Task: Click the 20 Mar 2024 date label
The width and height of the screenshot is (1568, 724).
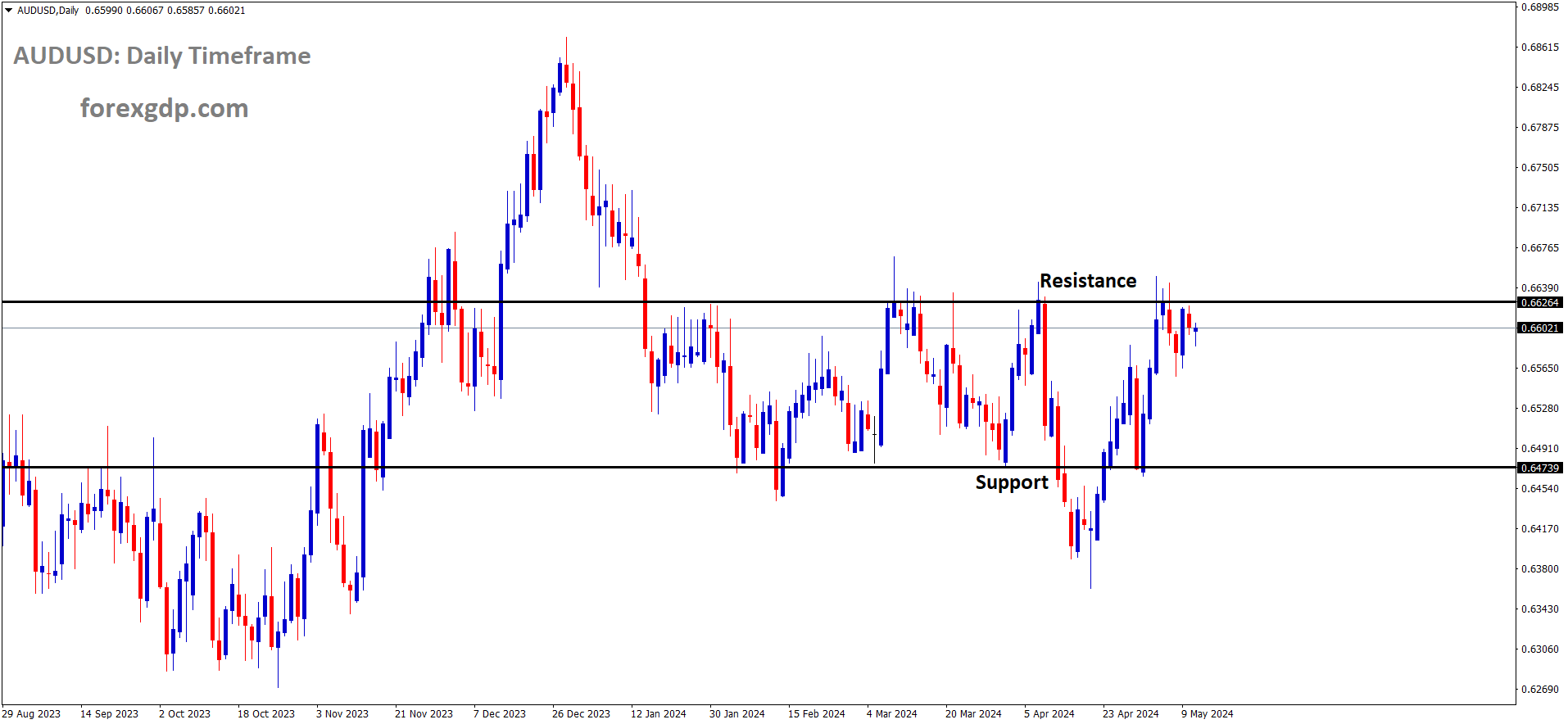Action: pos(973,714)
